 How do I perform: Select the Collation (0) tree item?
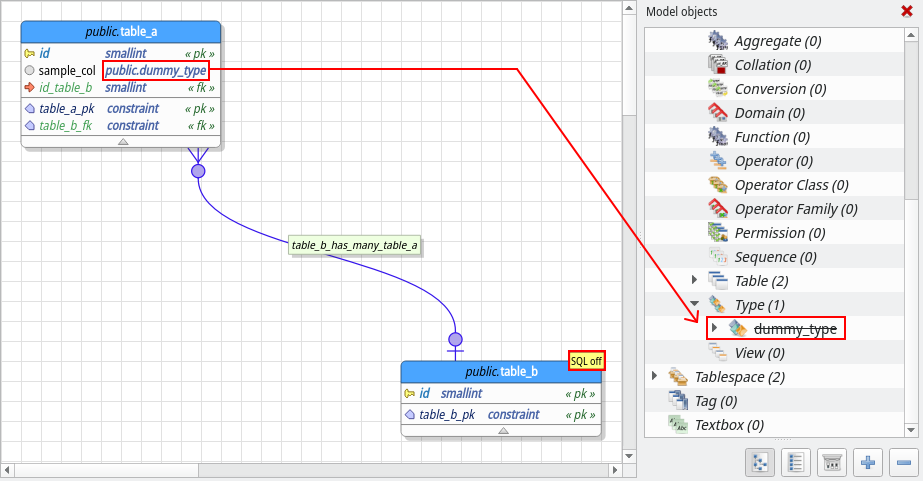[x=773, y=65]
